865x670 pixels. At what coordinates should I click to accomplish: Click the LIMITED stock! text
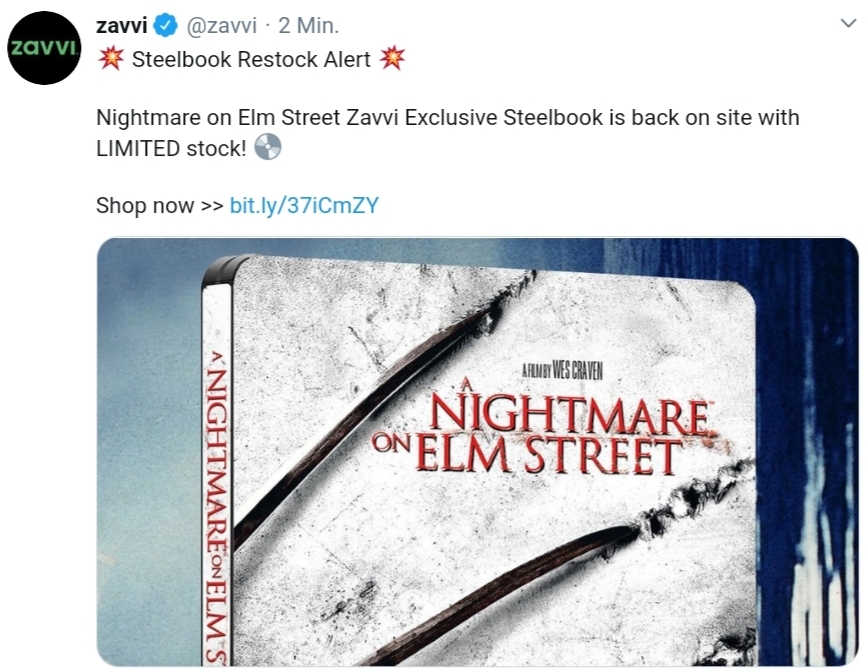tap(172, 148)
